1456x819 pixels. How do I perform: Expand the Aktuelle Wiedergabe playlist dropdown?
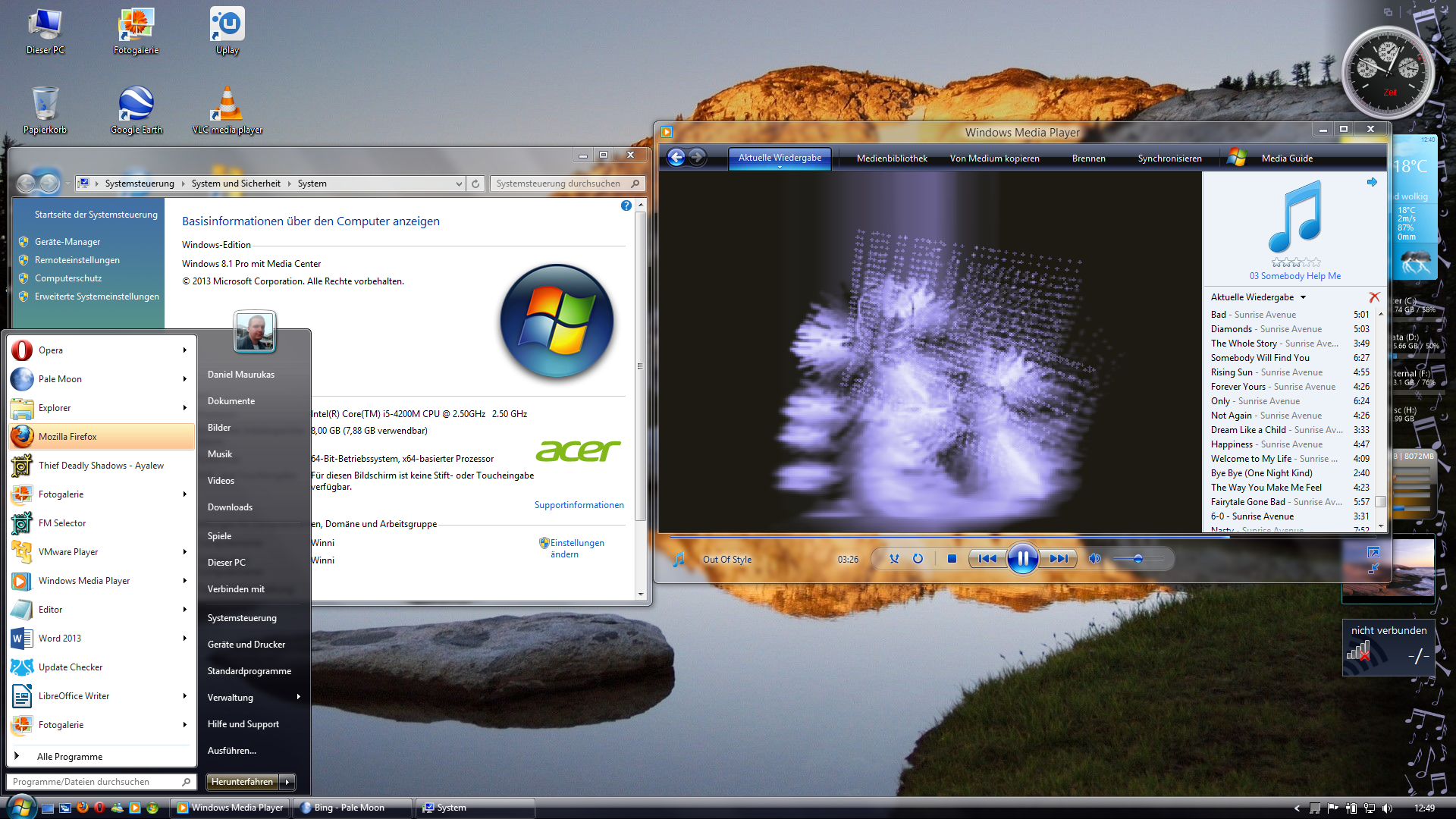(x=1303, y=297)
